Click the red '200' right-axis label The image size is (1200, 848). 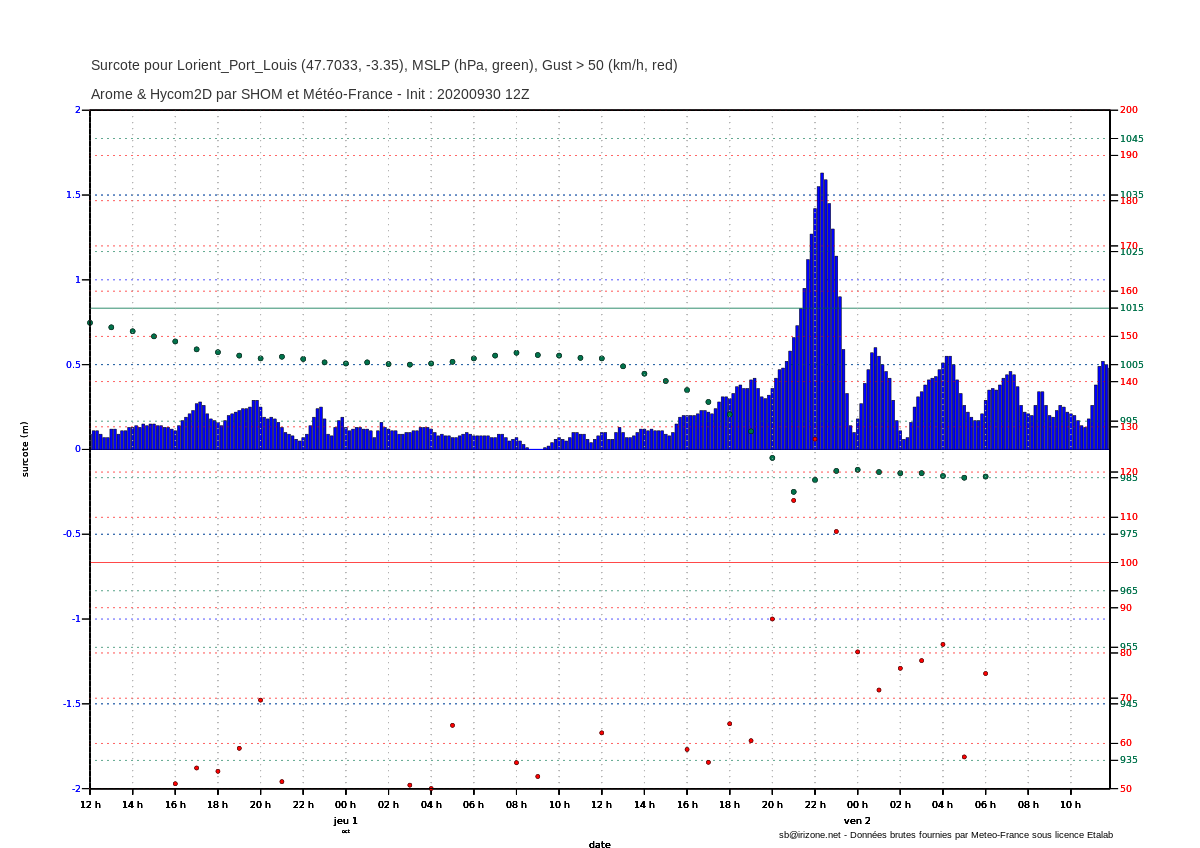click(x=1128, y=110)
